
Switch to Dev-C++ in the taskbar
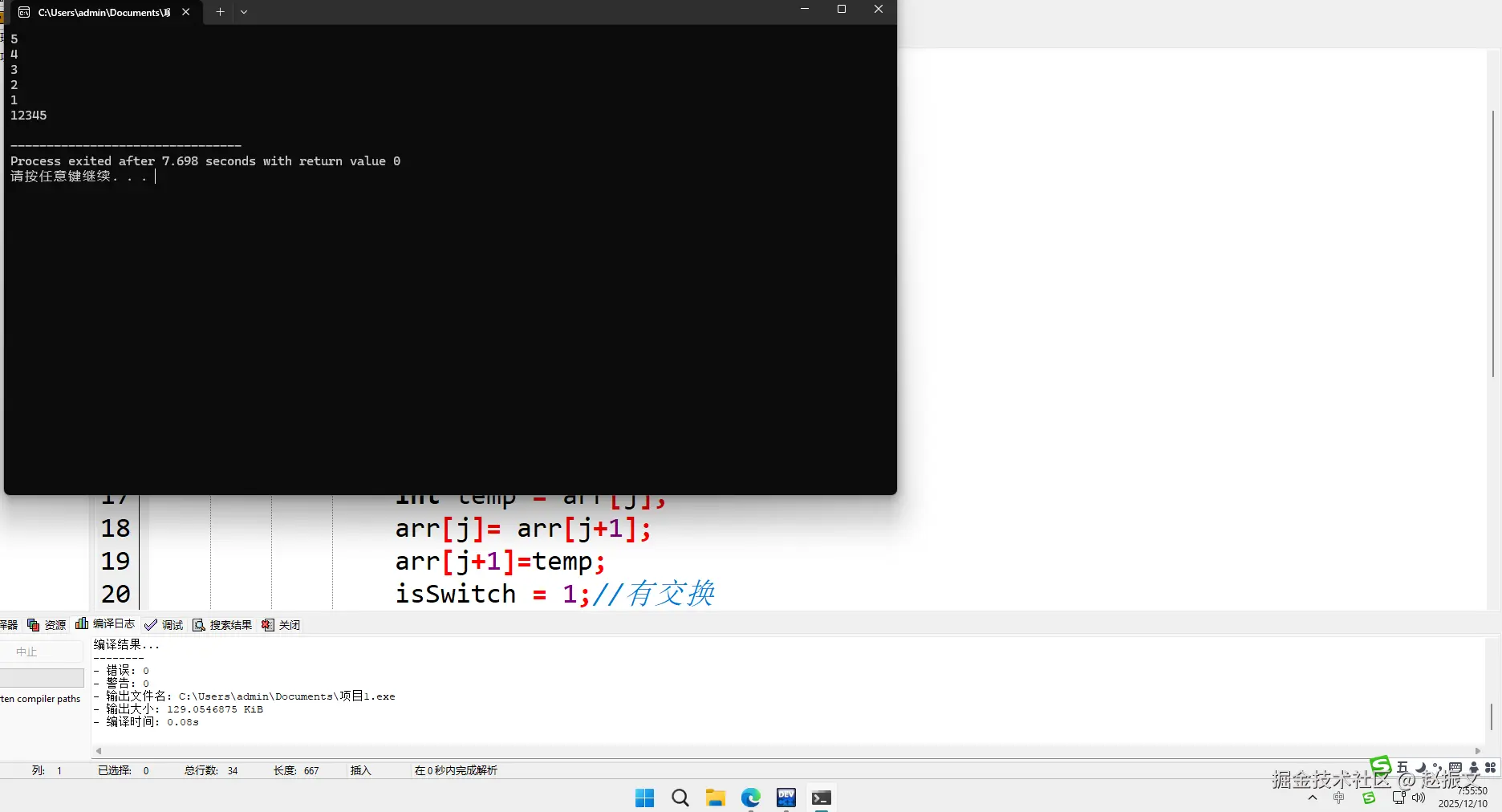coord(786,798)
